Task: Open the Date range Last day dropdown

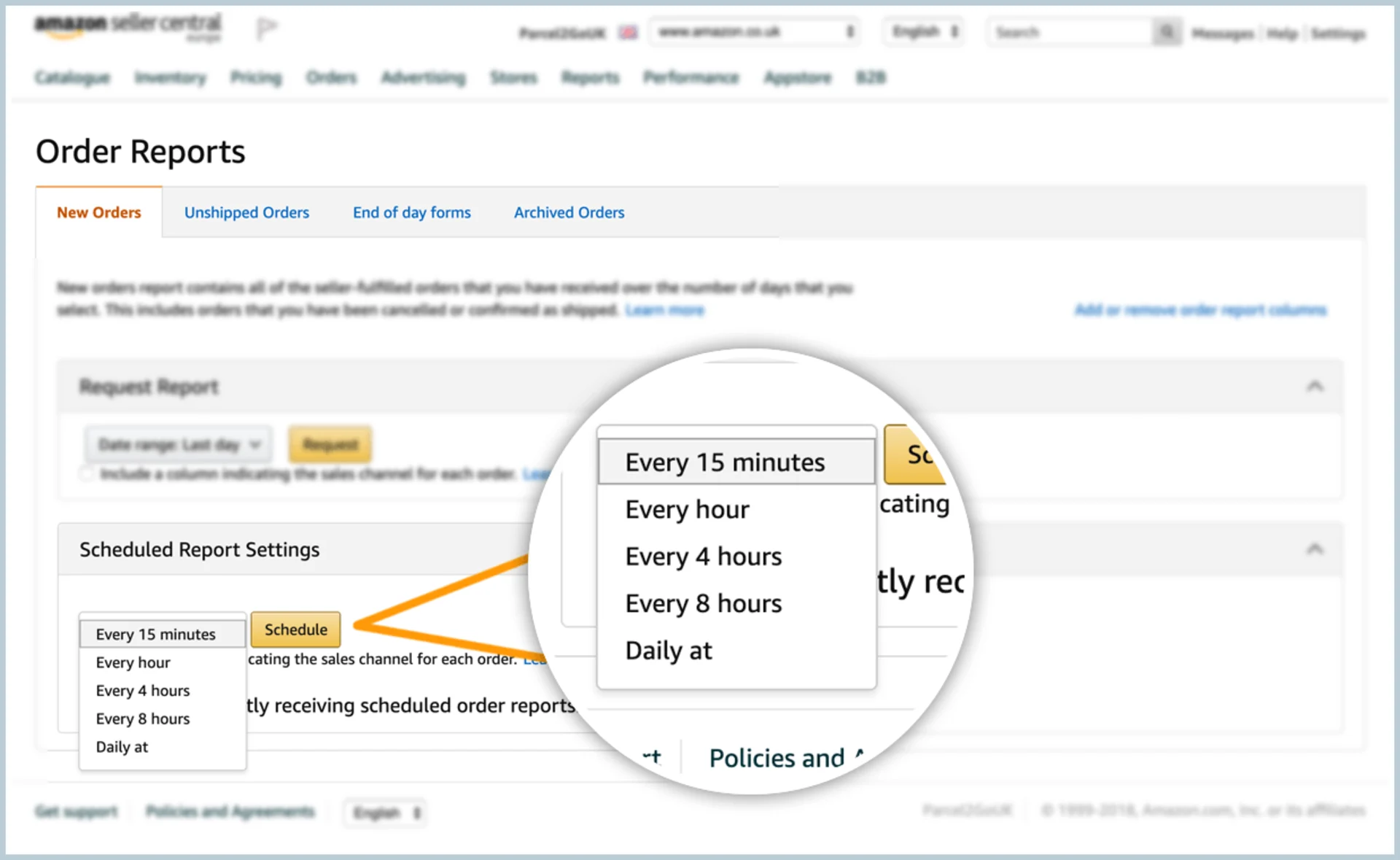Action: tap(177, 444)
